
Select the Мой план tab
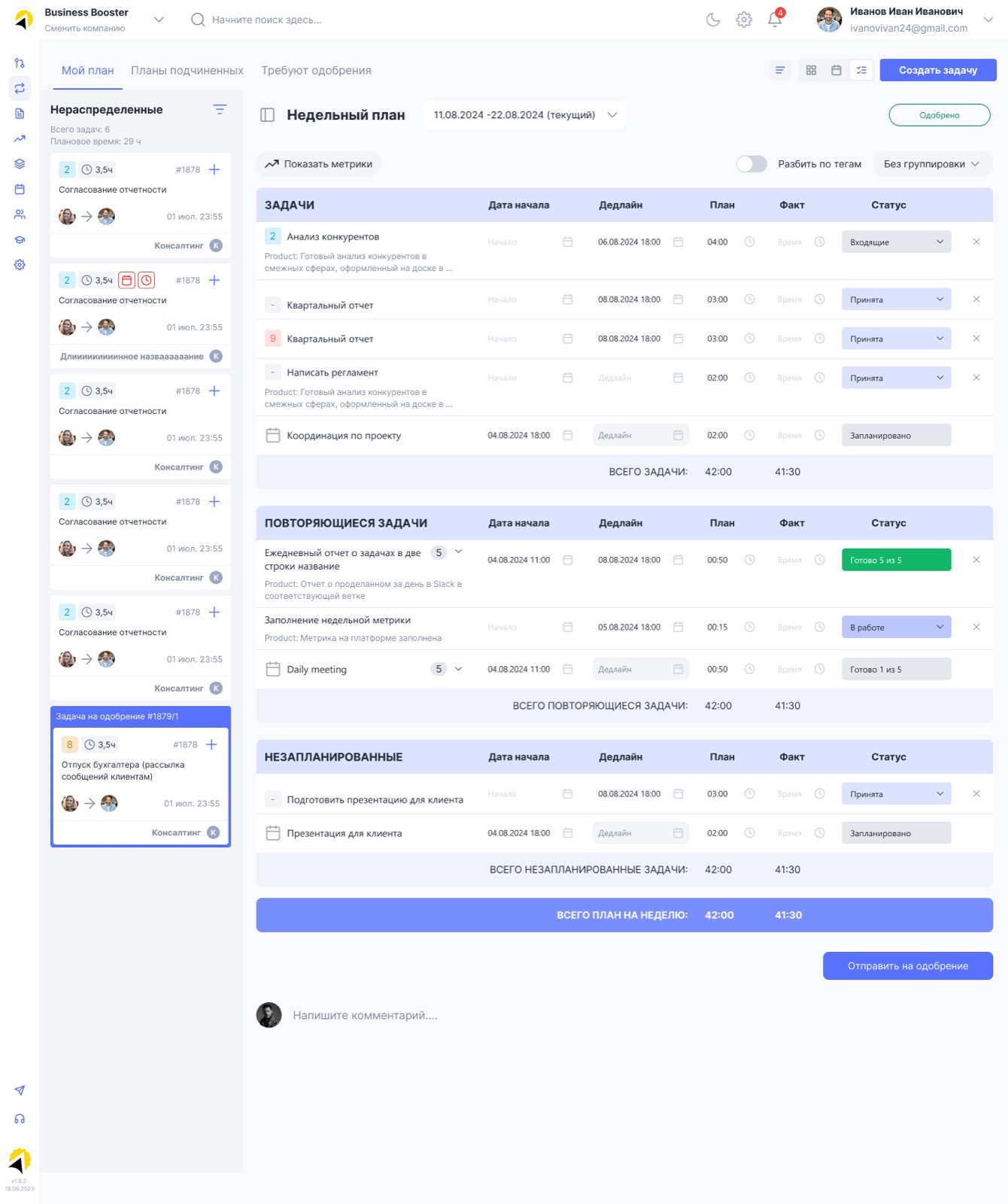pos(88,70)
